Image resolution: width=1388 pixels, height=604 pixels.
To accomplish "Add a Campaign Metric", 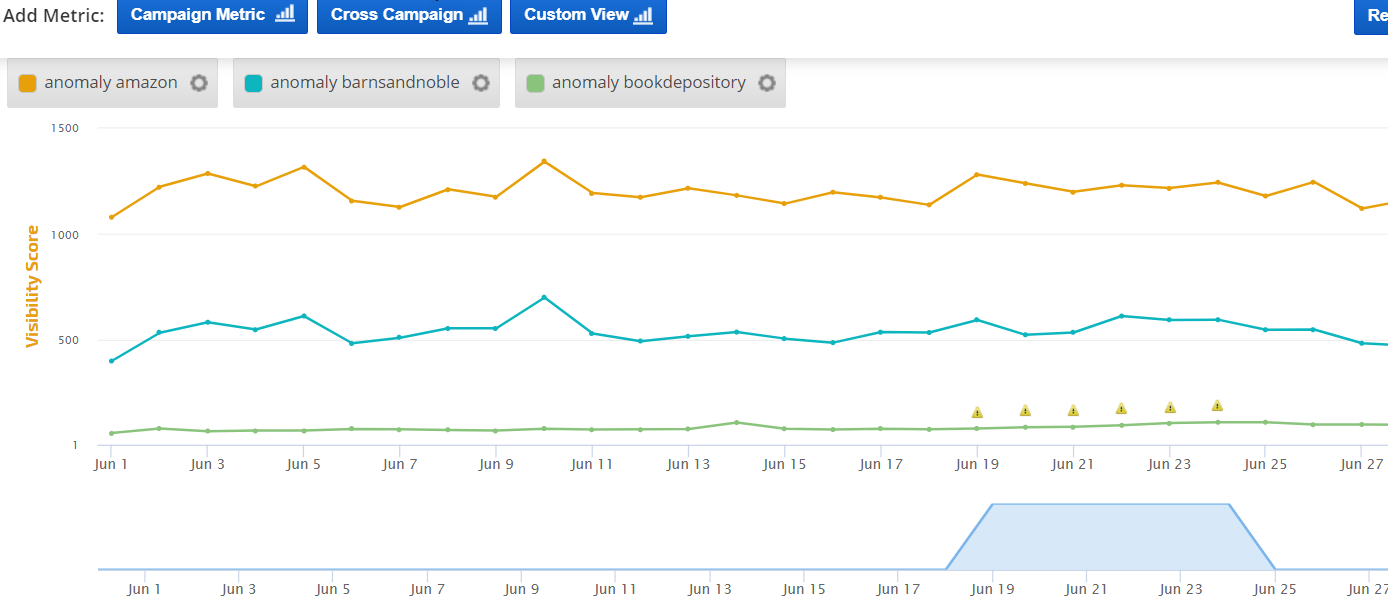I will click(212, 15).
